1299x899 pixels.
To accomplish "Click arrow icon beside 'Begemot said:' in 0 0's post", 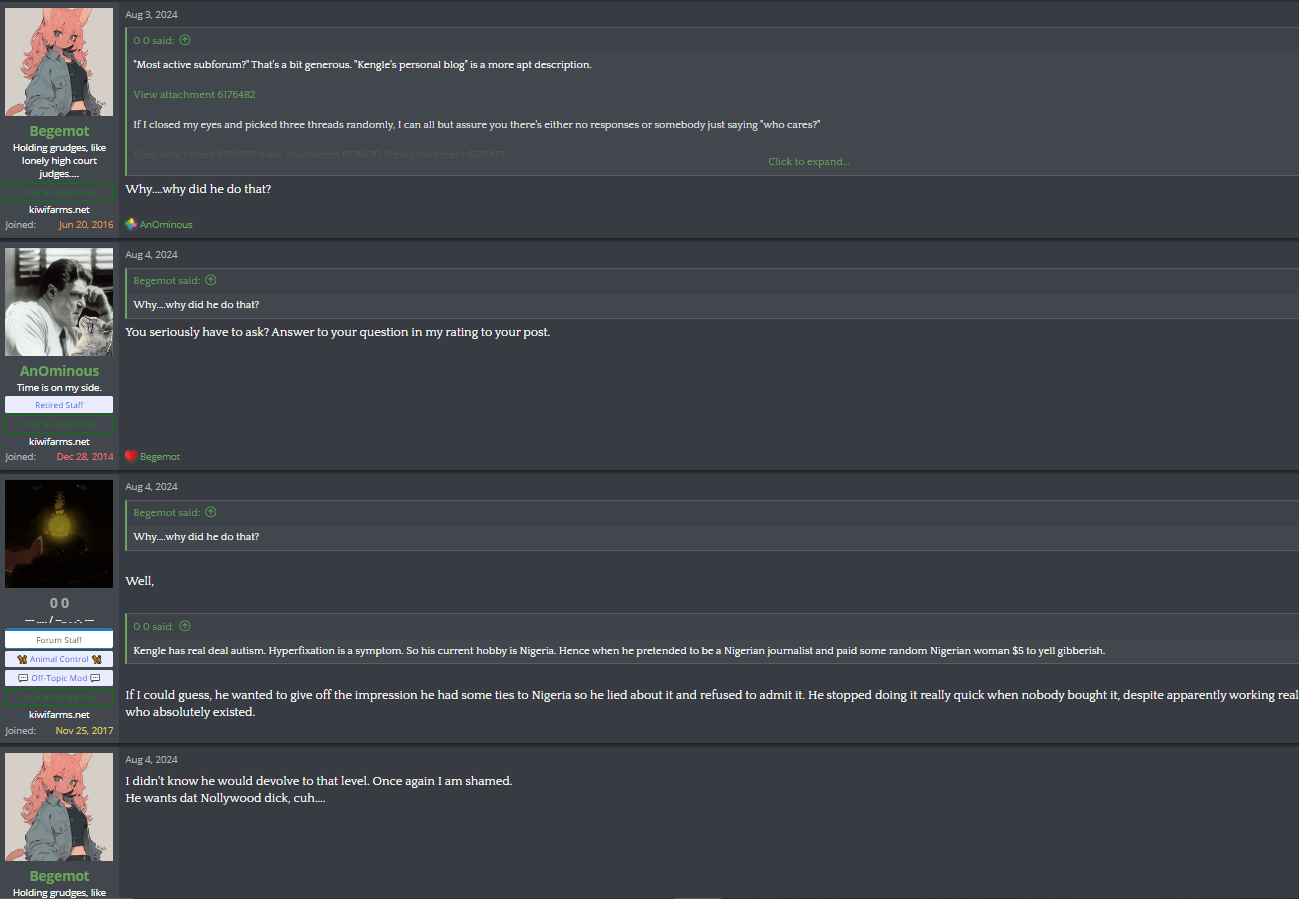I will click(210, 512).
